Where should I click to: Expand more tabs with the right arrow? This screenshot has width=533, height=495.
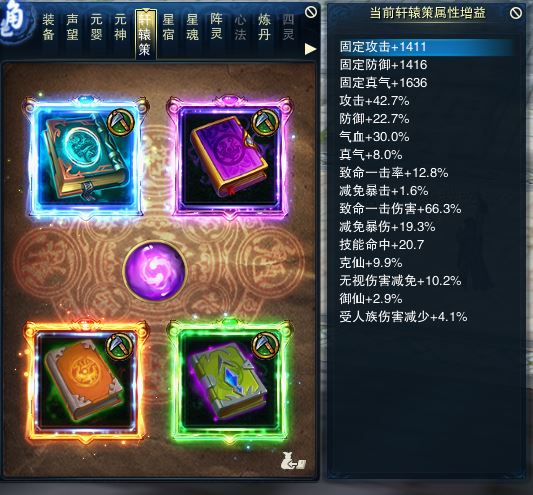(x=310, y=49)
